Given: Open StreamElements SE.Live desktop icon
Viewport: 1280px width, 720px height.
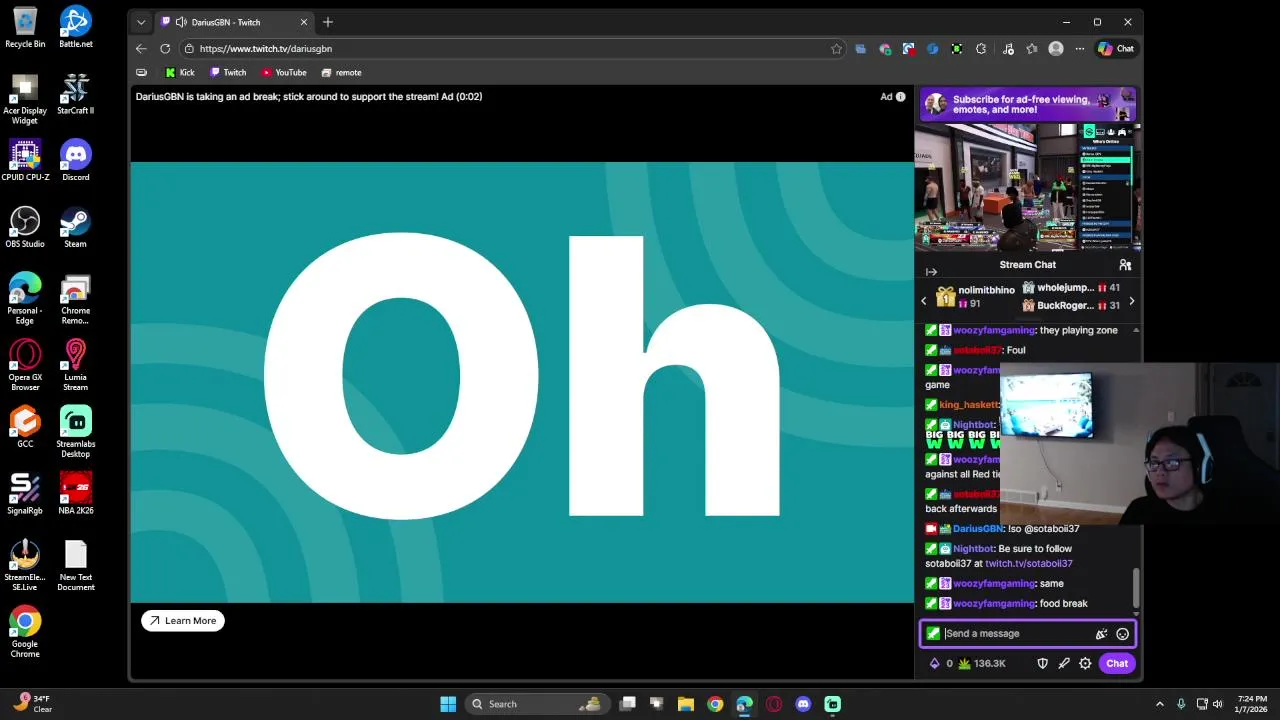Looking at the screenshot, I should point(25,566).
